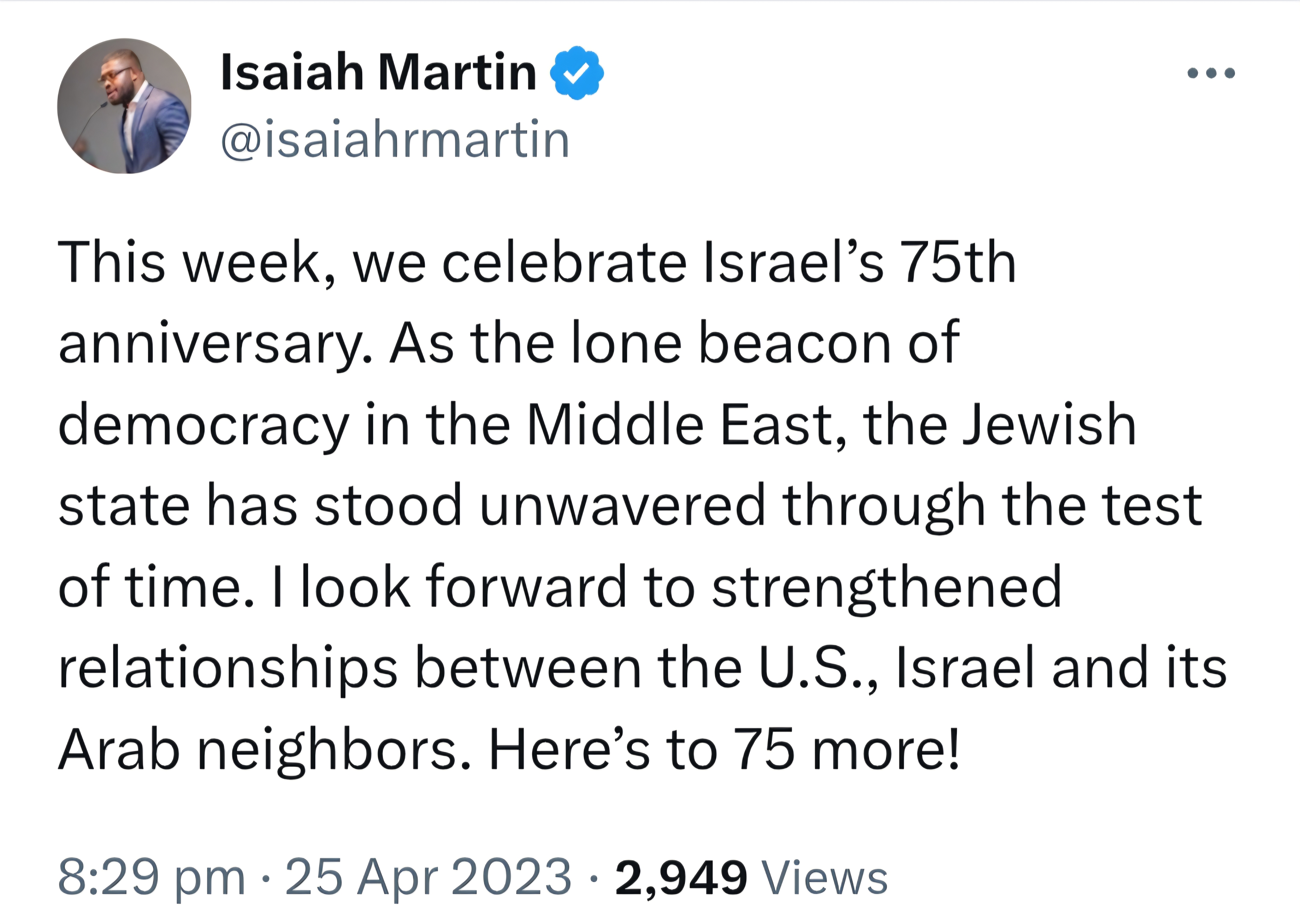The width and height of the screenshot is (1300, 924).
Task: Click the blue verified checkmark badge
Action: pos(577,73)
